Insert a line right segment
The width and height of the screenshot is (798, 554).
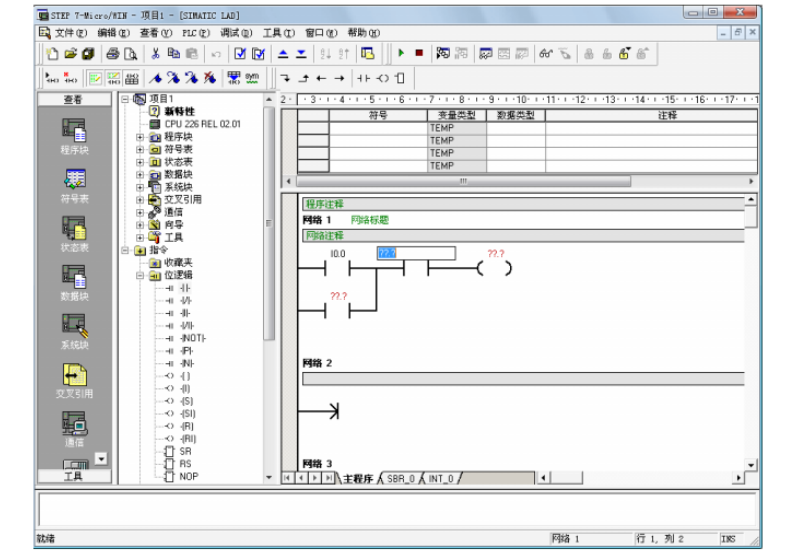click(339, 78)
